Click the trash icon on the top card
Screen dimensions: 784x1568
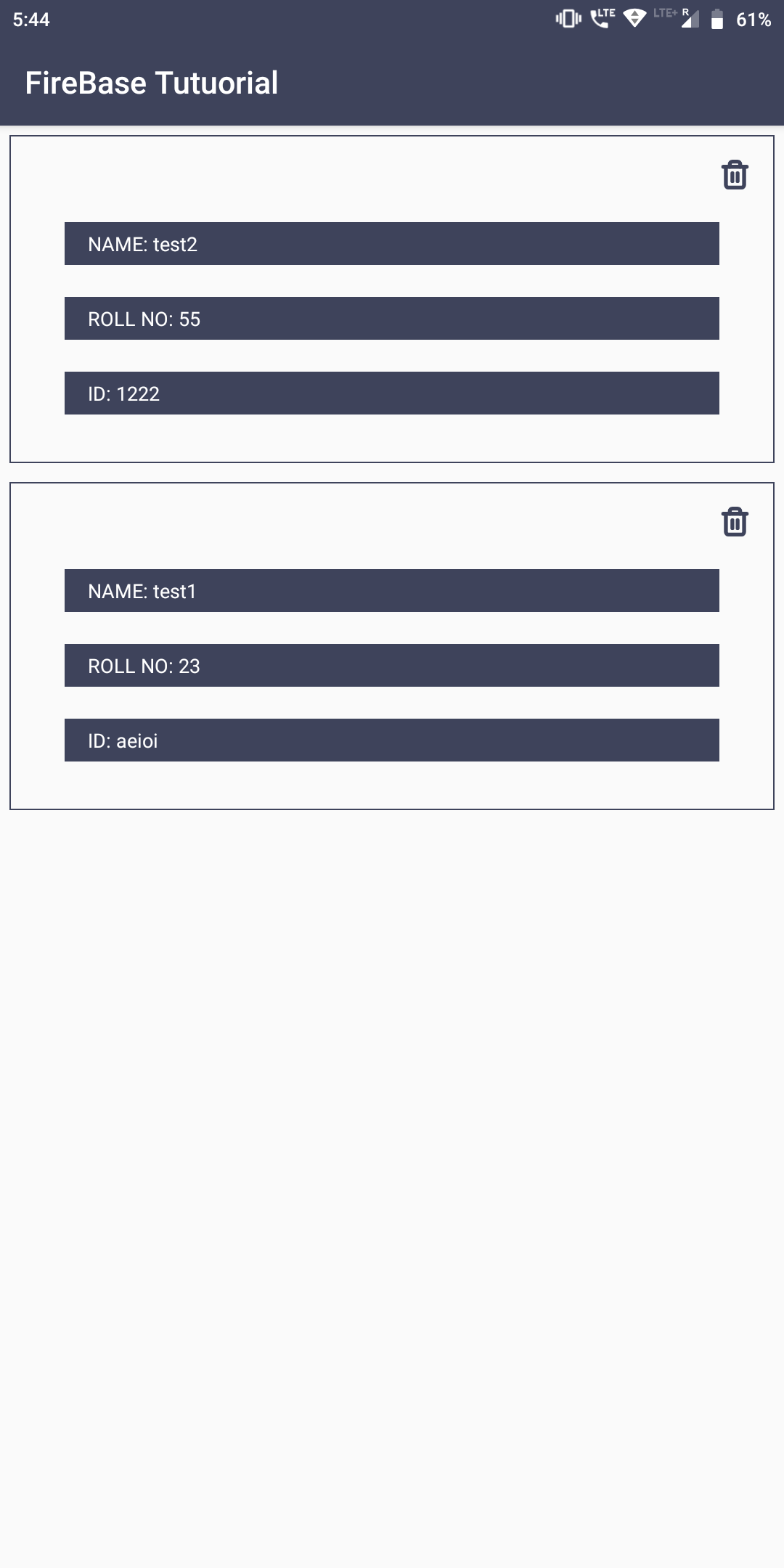click(733, 175)
